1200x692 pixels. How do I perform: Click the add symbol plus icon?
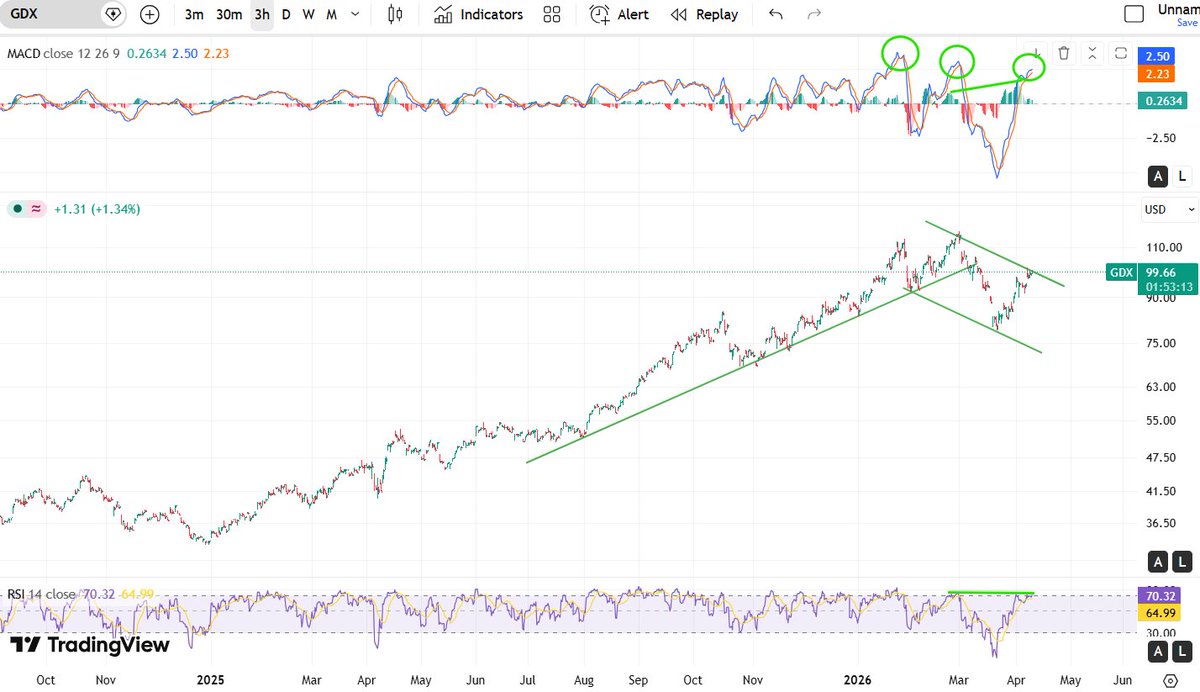[149, 14]
